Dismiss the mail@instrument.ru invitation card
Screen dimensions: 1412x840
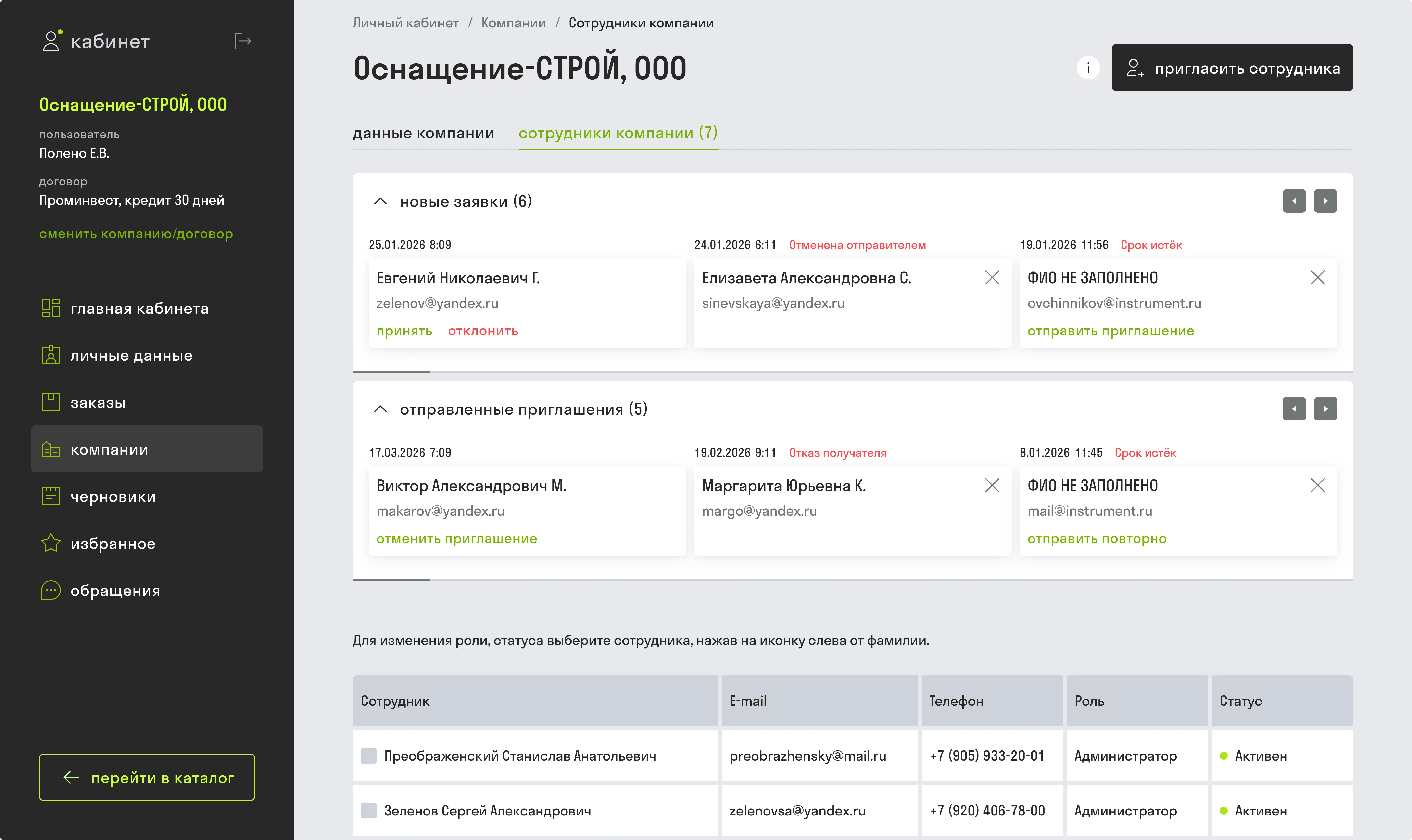1317,485
